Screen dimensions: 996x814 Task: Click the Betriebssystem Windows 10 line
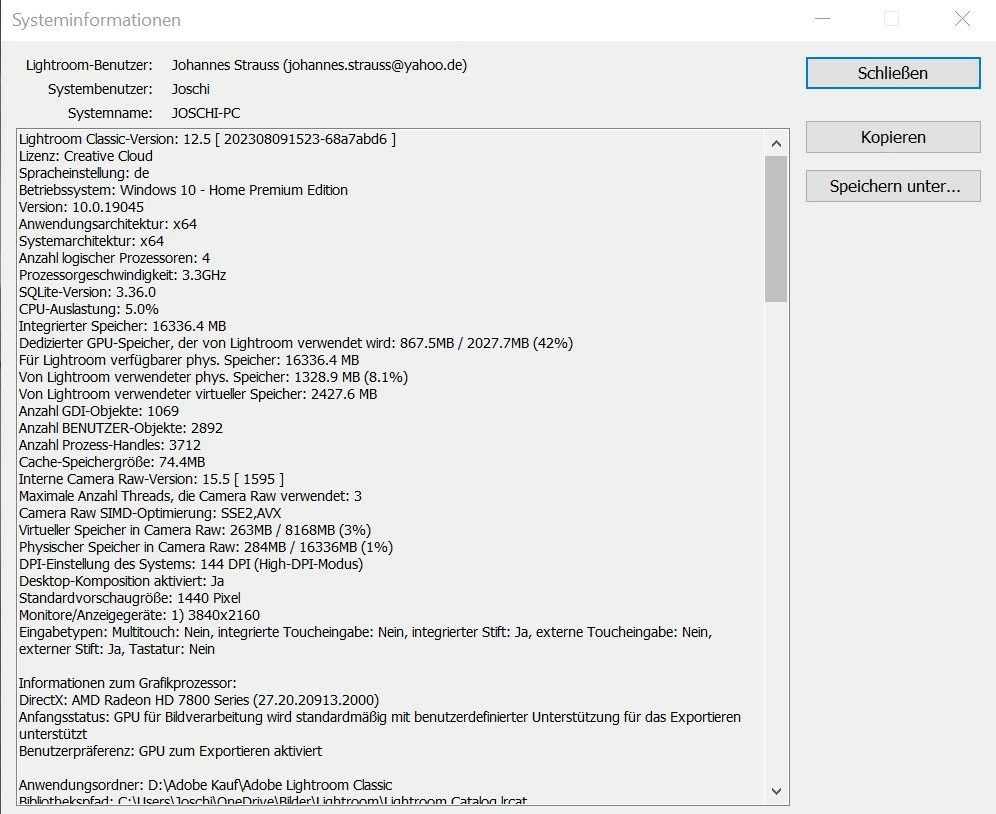point(183,190)
